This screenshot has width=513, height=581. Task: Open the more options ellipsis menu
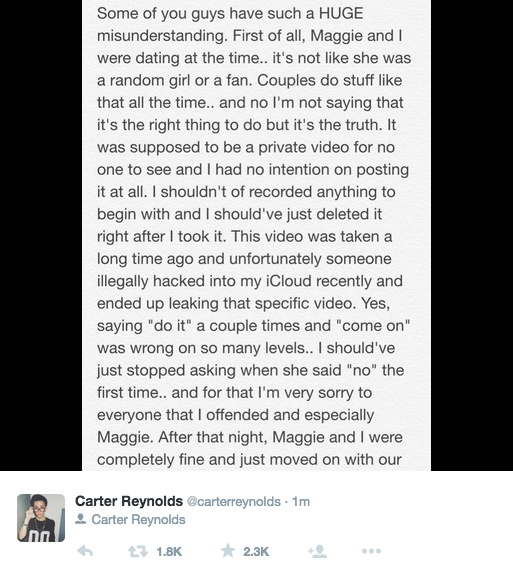point(371,551)
